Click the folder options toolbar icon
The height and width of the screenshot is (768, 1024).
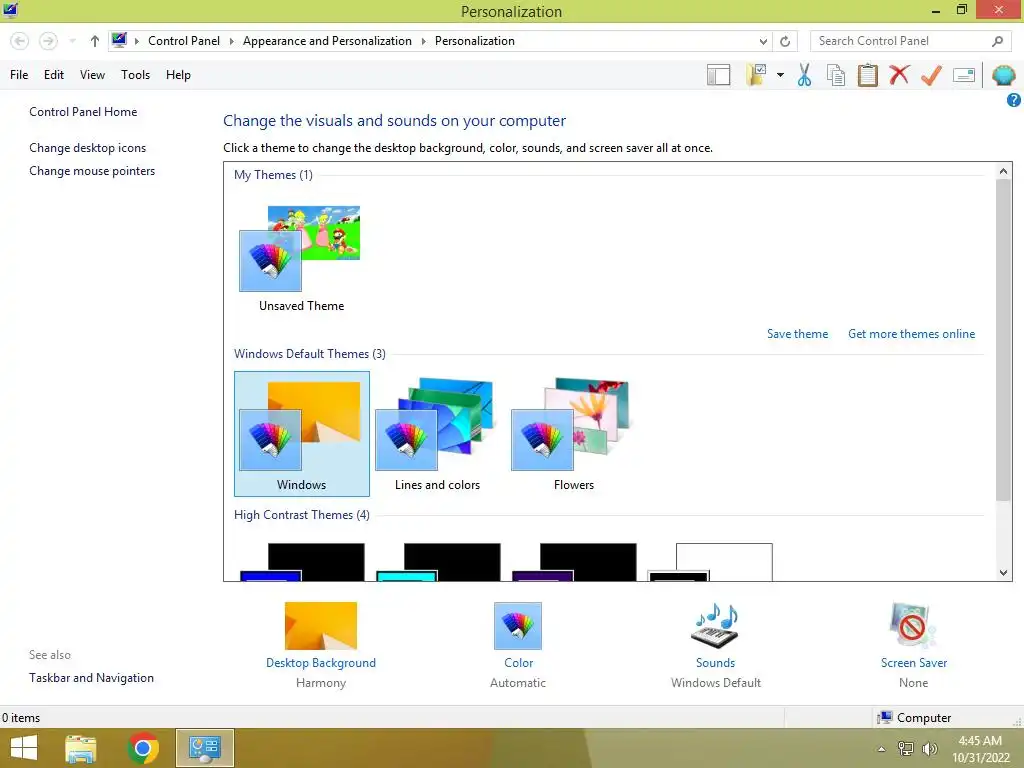pos(757,74)
